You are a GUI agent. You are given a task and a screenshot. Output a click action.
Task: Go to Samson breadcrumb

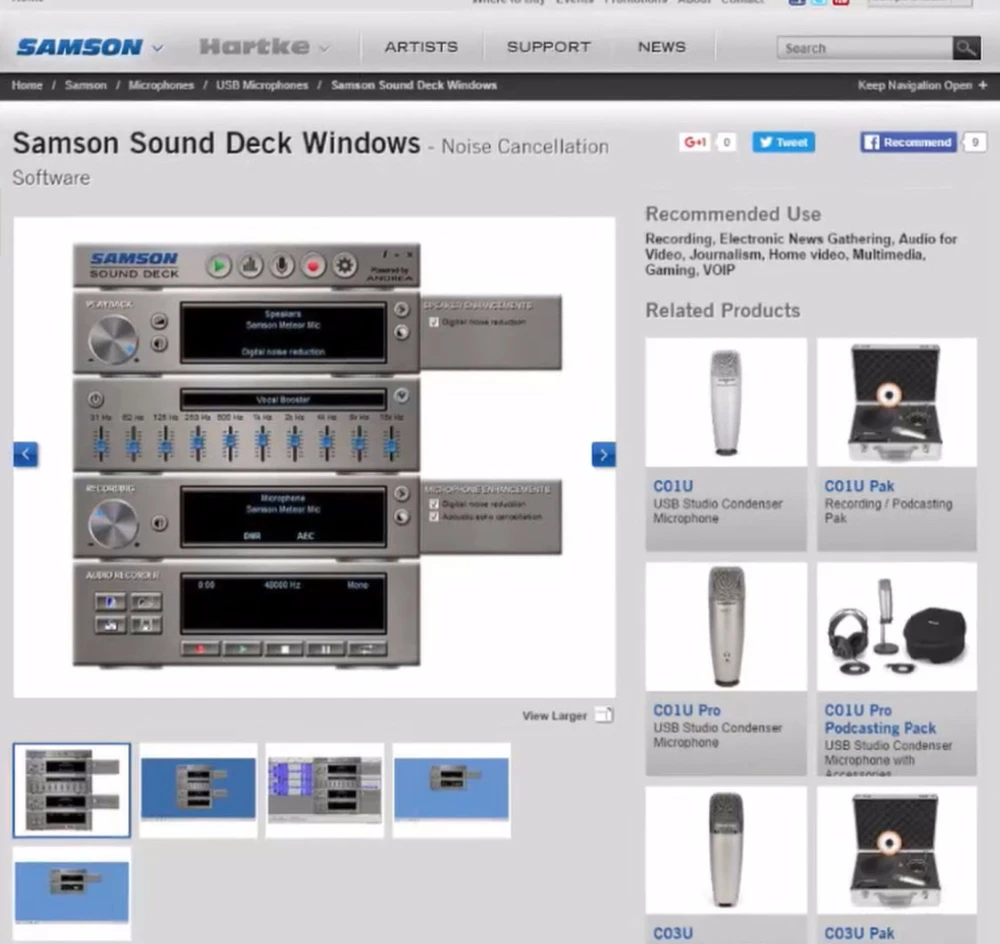tap(85, 85)
